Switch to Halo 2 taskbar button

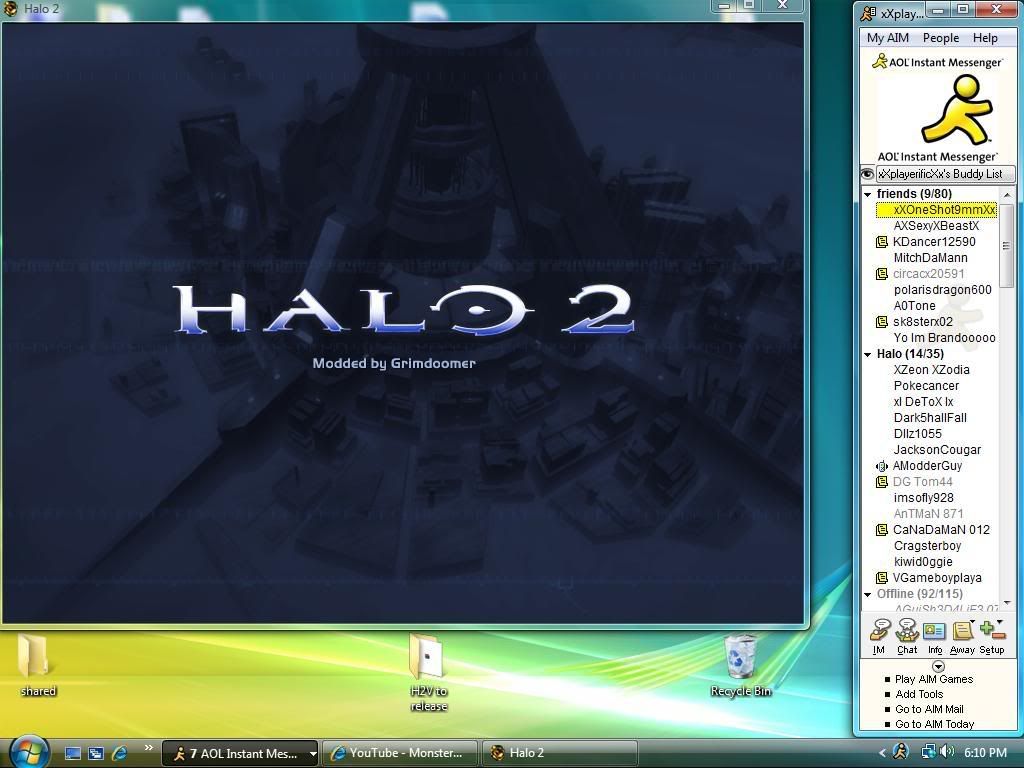559,753
